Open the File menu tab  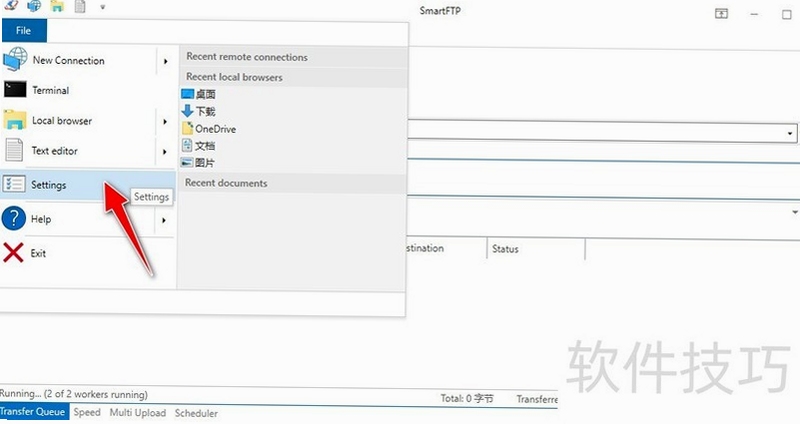[23, 31]
